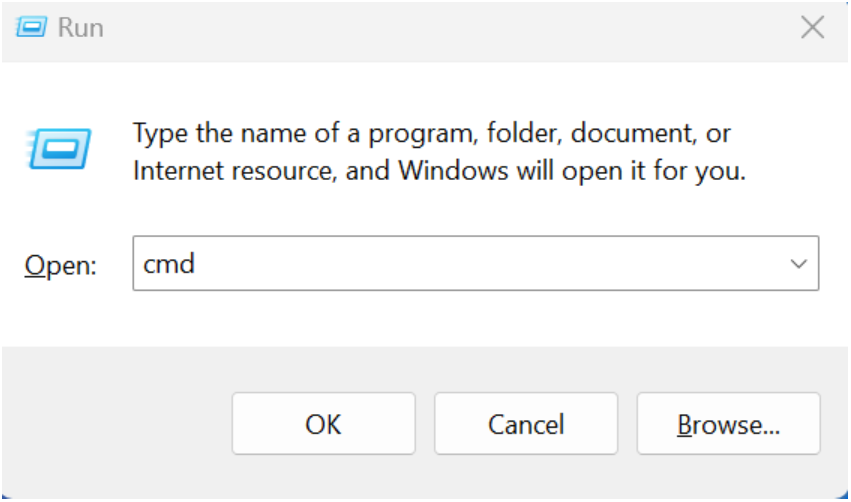The image size is (851, 502).
Task: Click the Browse... button
Action: click(728, 424)
